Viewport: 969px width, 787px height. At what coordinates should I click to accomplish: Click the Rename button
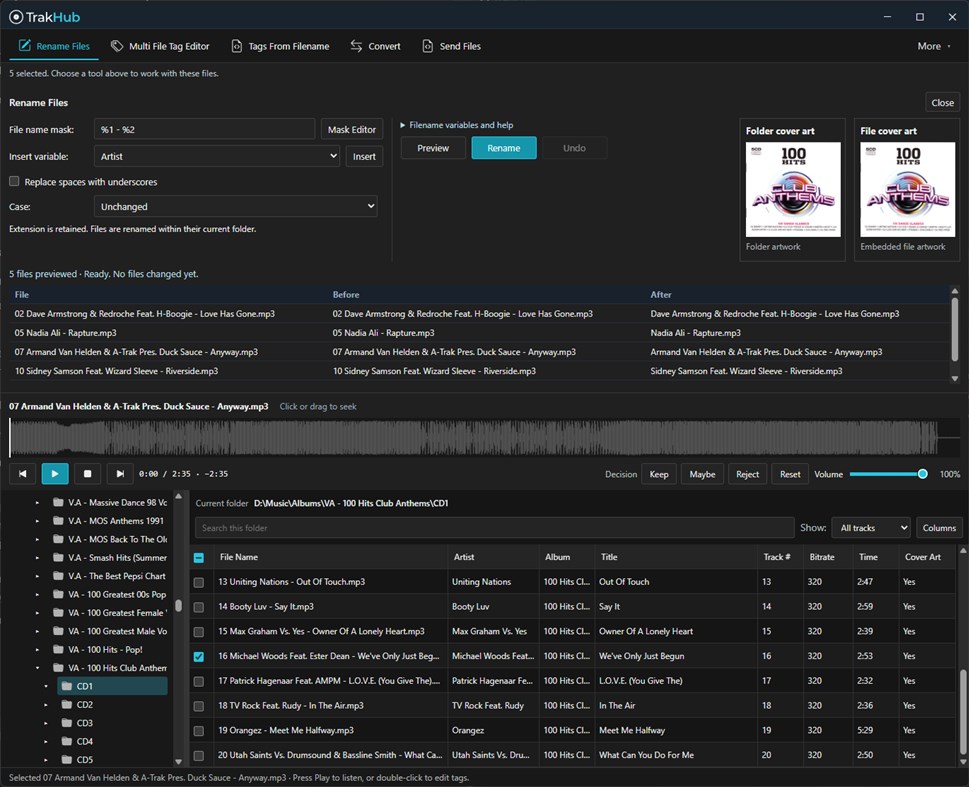pyautogui.click(x=504, y=148)
